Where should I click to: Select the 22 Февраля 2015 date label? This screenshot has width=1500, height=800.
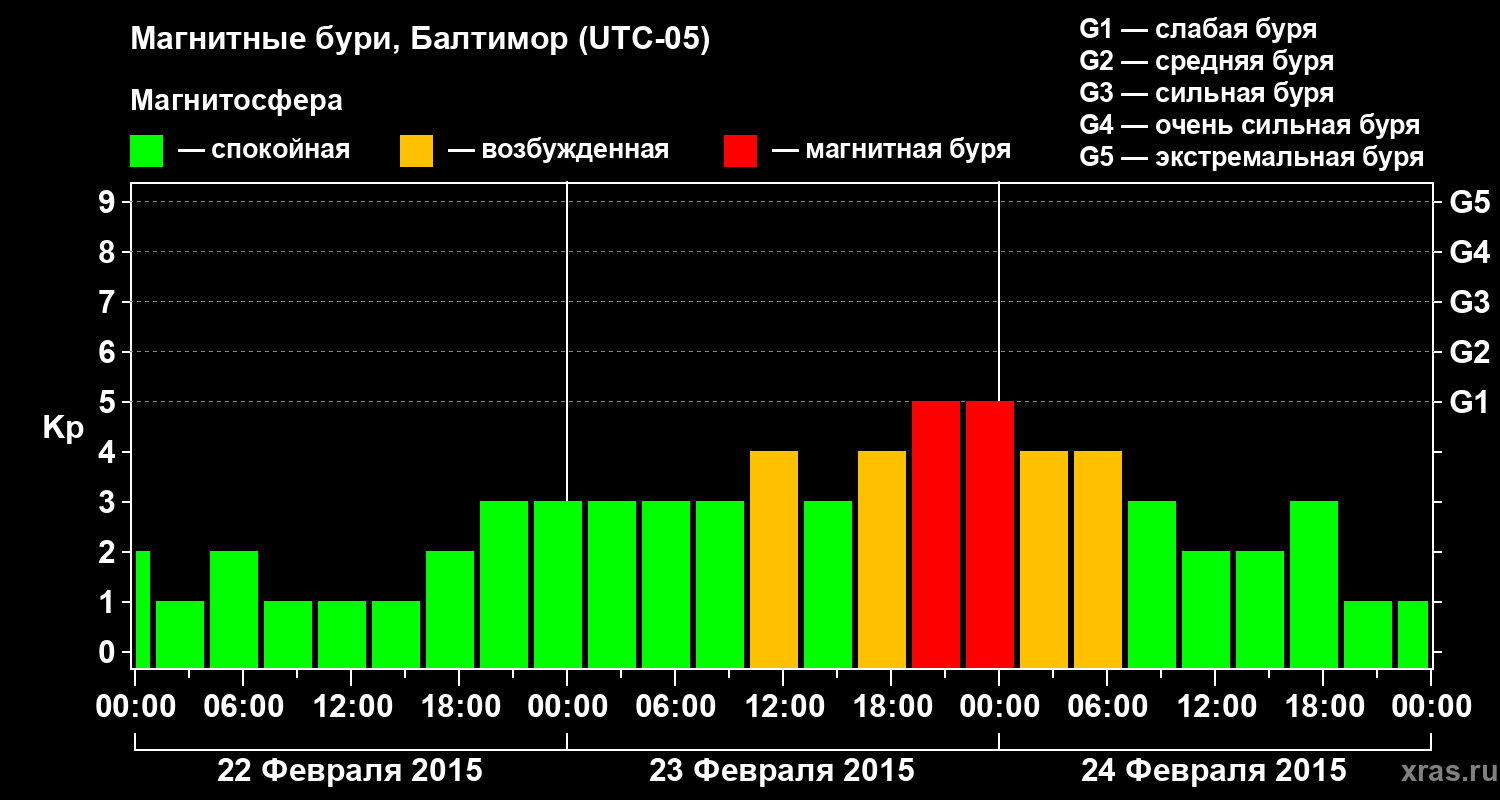(350, 771)
